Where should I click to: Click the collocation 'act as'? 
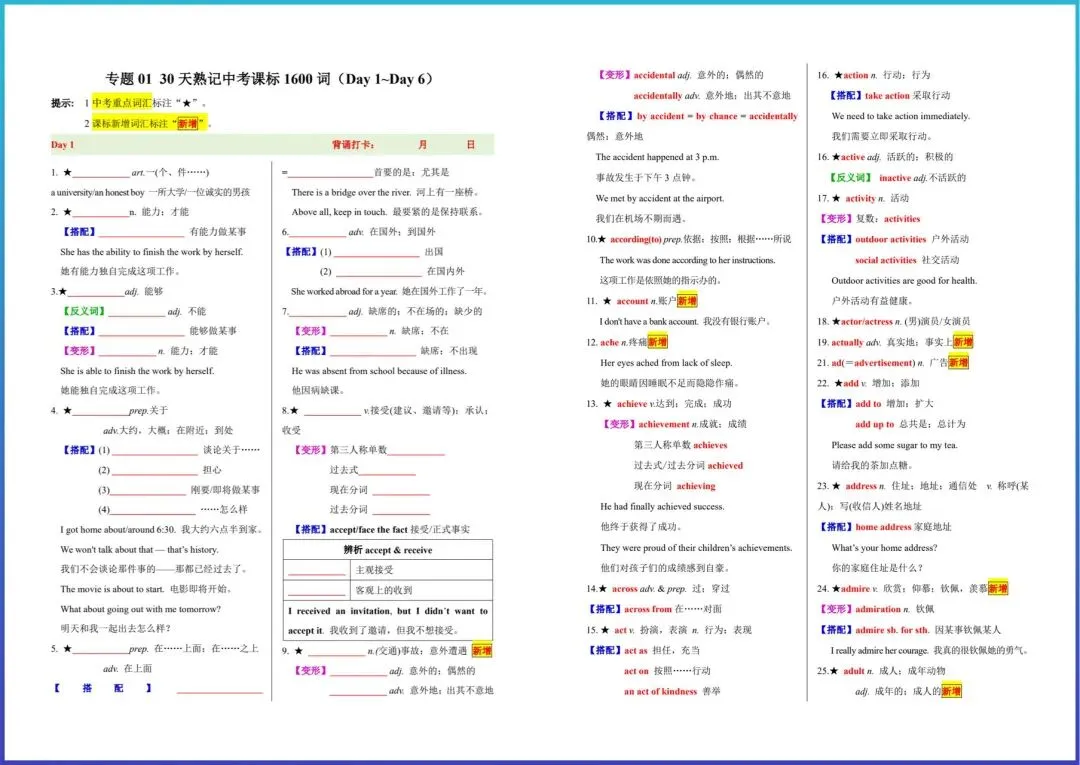click(x=636, y=651)
